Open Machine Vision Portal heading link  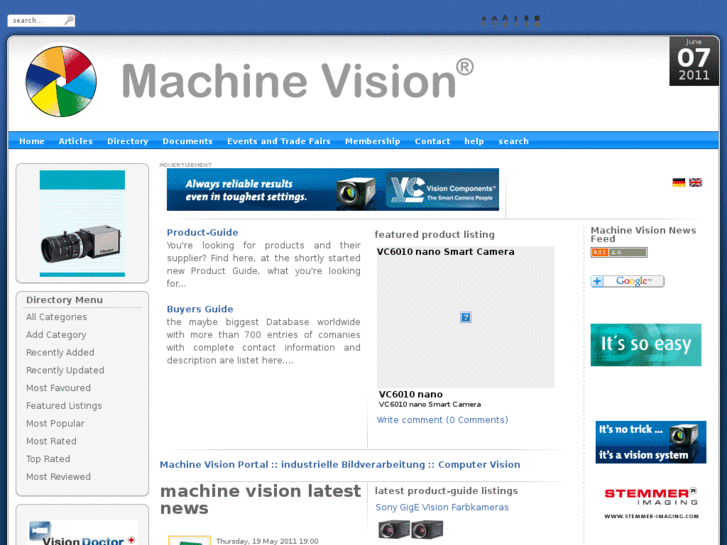pos(340,464)
